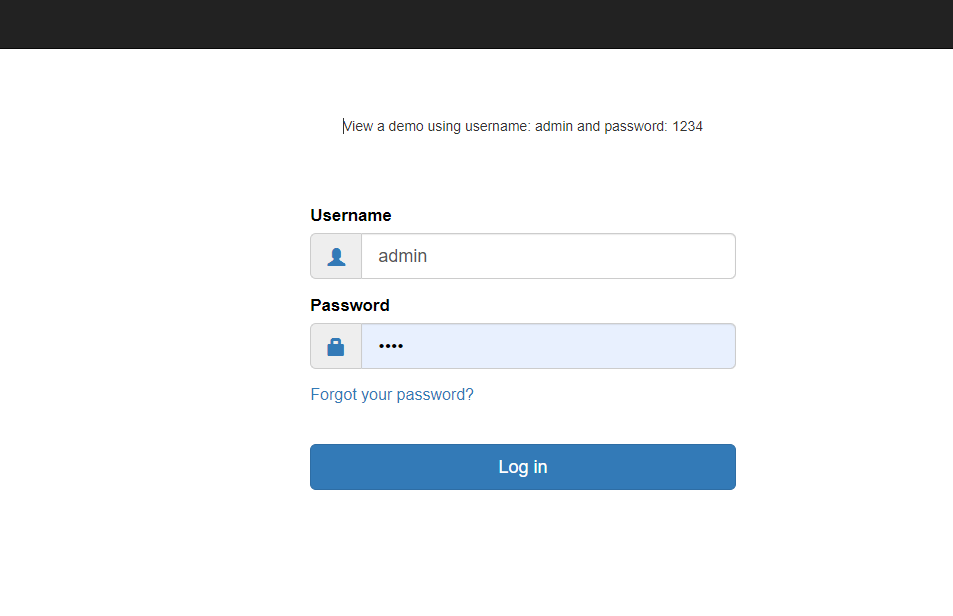Click the bold Password label
953x616 pixels.
(350, 305)
